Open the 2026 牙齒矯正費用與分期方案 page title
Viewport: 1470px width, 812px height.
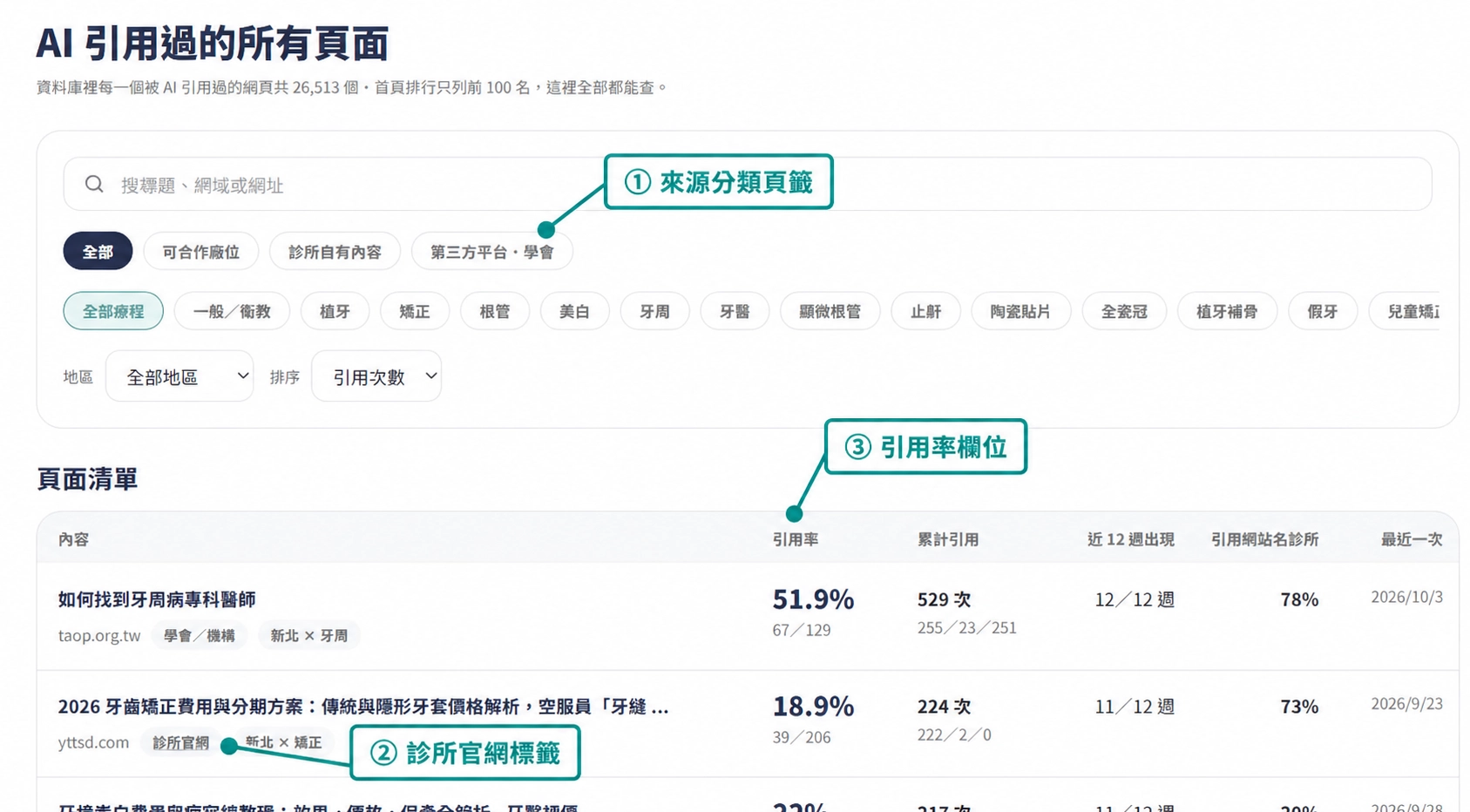coord(363,707)
